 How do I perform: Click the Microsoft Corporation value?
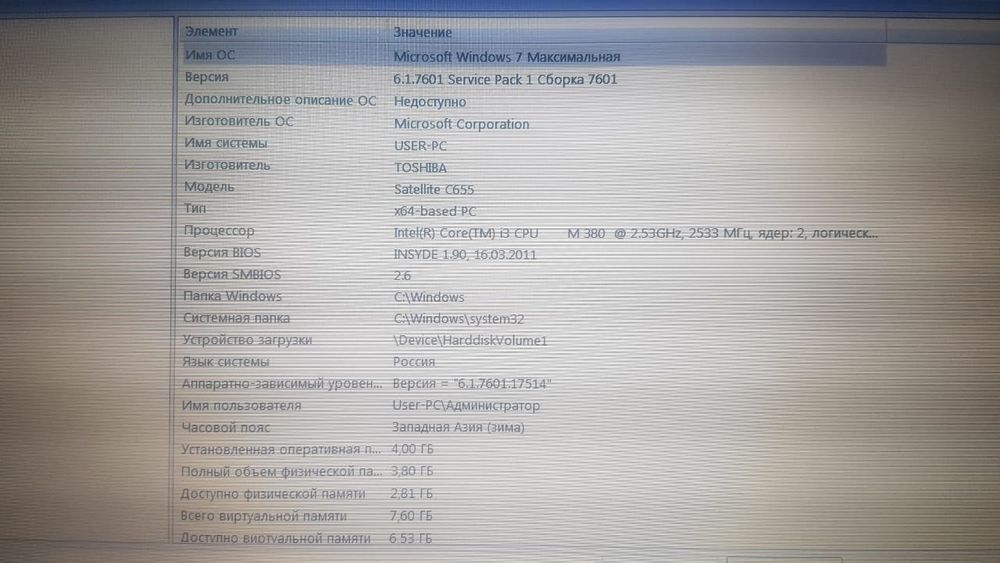[x=462, y=124]
